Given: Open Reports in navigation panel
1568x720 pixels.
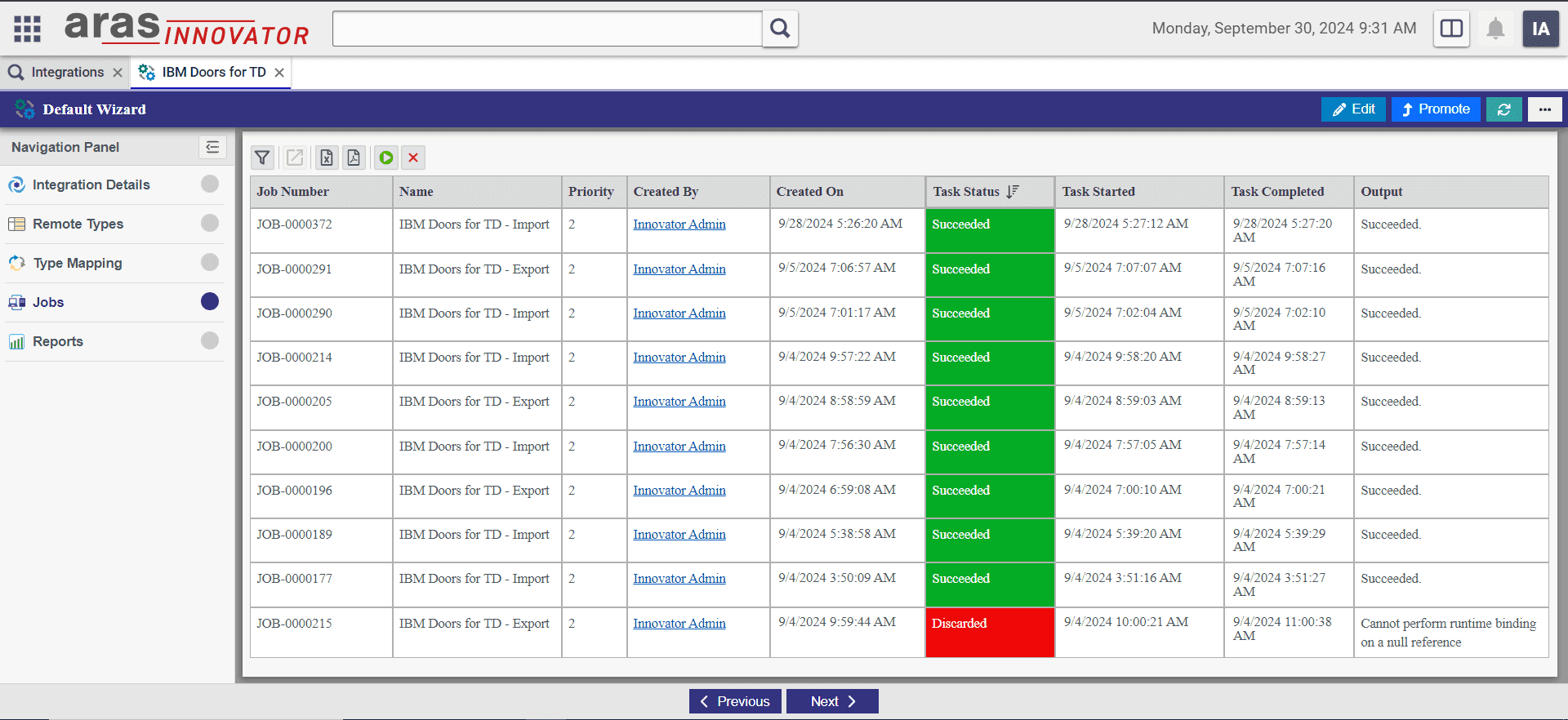Looking at the screenshot, I should click(57, 342).
